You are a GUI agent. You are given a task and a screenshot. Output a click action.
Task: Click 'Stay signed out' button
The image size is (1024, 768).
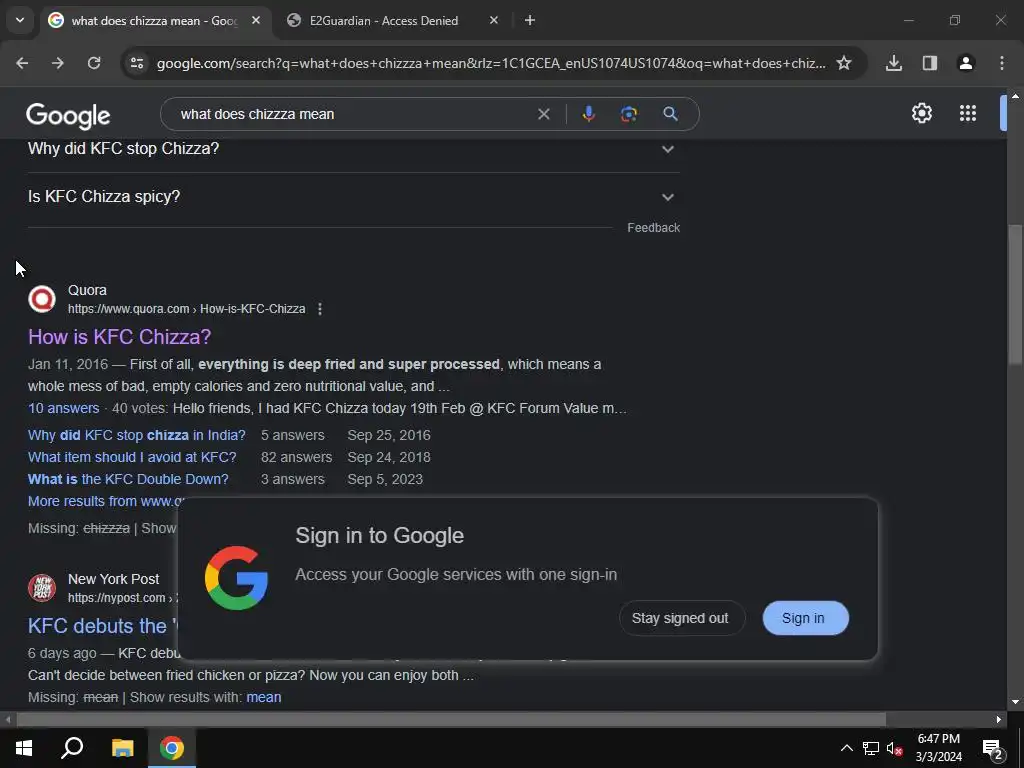[x=681, y=618]
